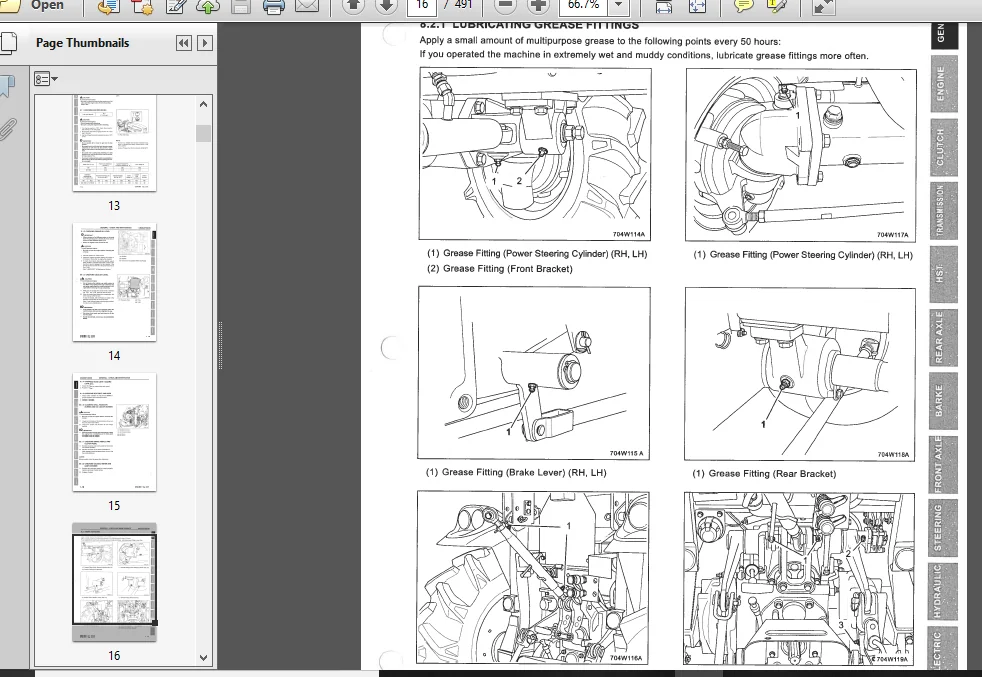Go to next page down arrow

tap(386, 6)
